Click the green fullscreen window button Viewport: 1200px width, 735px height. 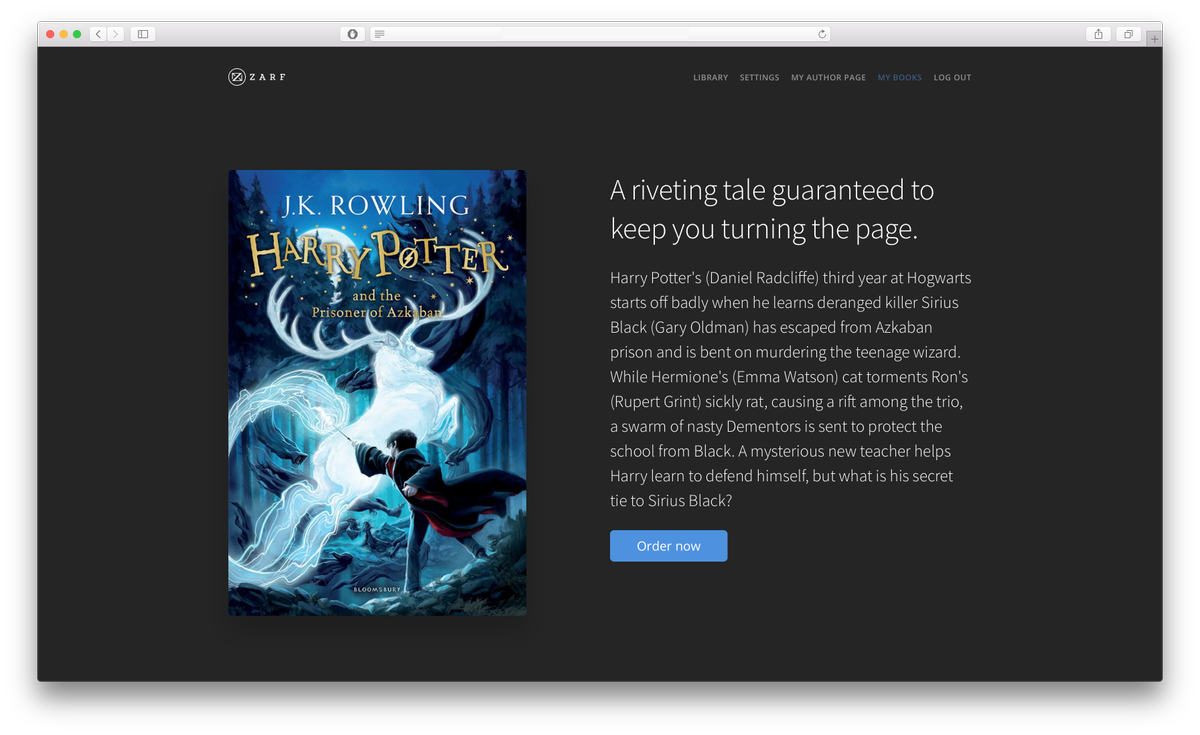pos(77,34)
